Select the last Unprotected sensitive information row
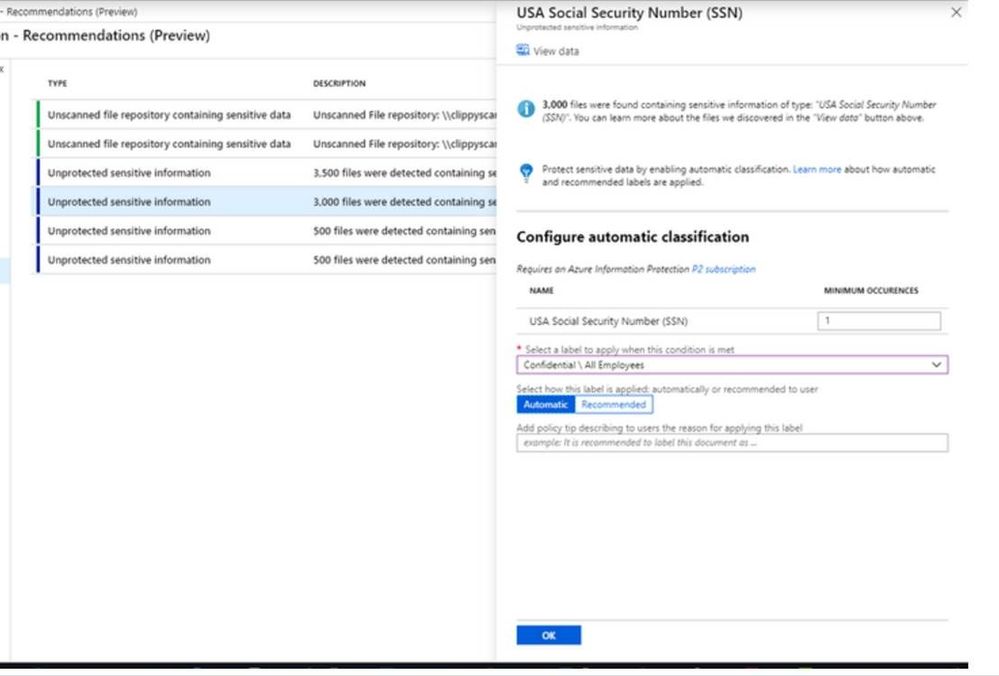This screenshot has width=999, height=676. (x=266, y=260)
